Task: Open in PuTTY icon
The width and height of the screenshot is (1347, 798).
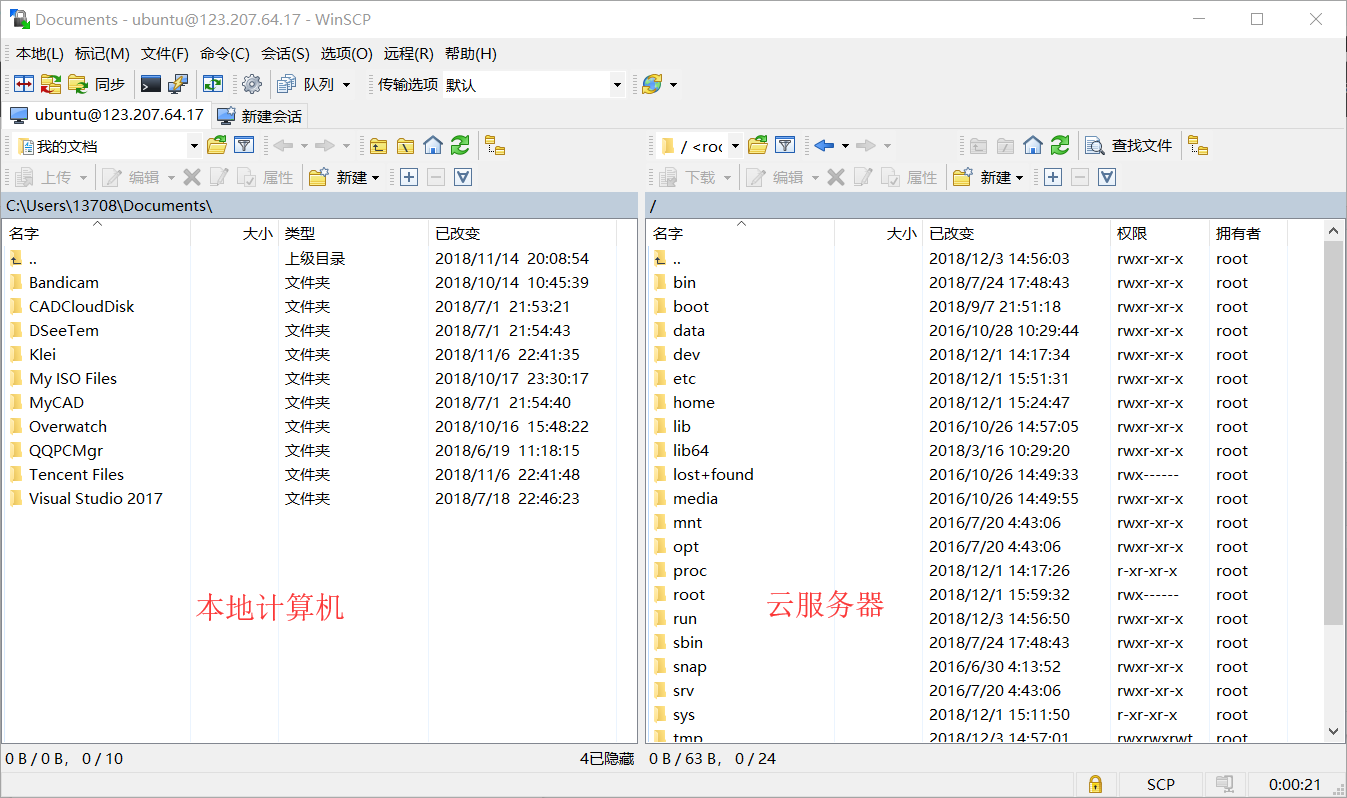Action: [x=178, y=85]
